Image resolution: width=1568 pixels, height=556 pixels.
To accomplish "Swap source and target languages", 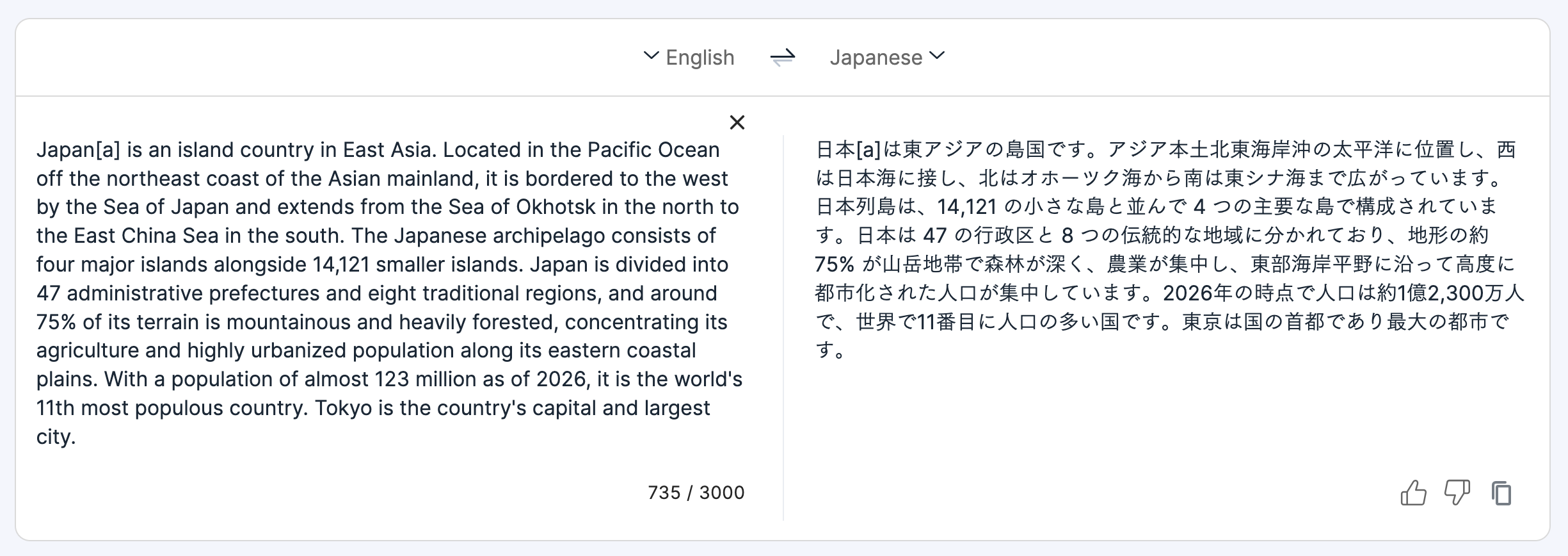I will click(782, 58).
